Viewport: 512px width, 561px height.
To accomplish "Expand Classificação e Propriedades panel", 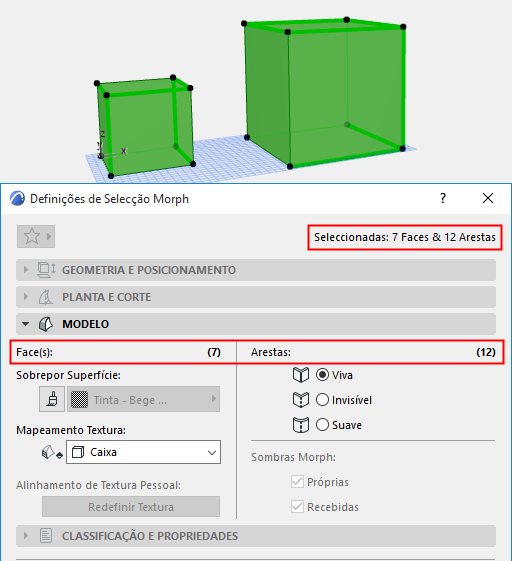I will (256, 536).
